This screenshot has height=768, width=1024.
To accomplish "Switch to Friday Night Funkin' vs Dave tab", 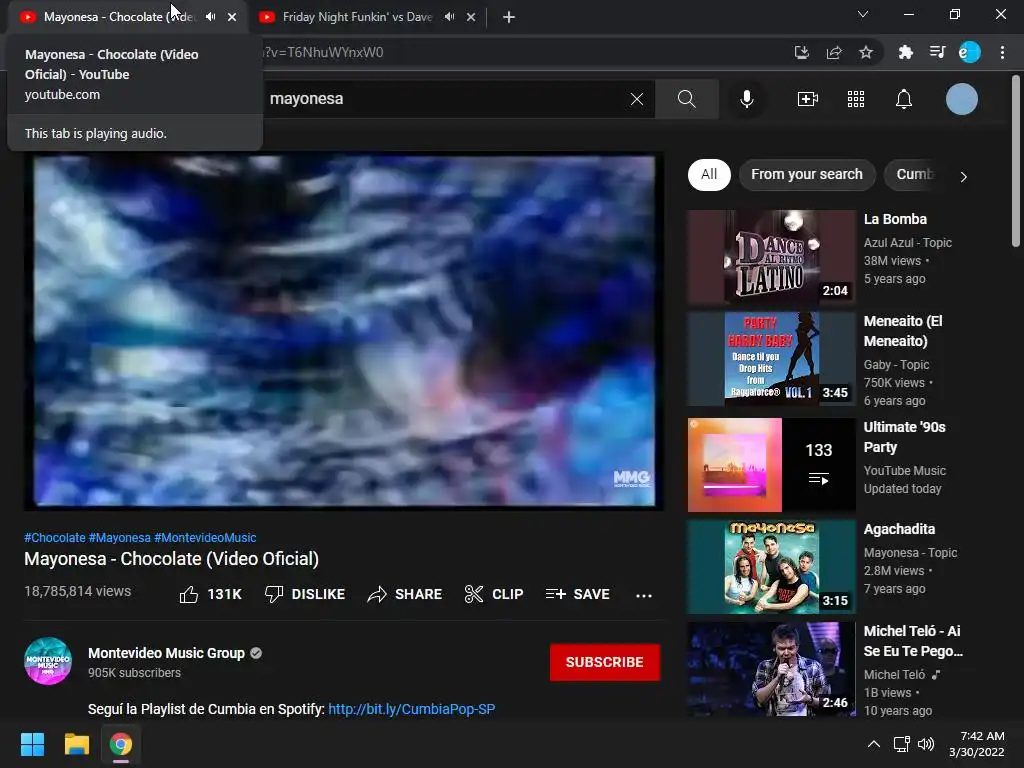I will pyautogui.click(x=357, y=17).
